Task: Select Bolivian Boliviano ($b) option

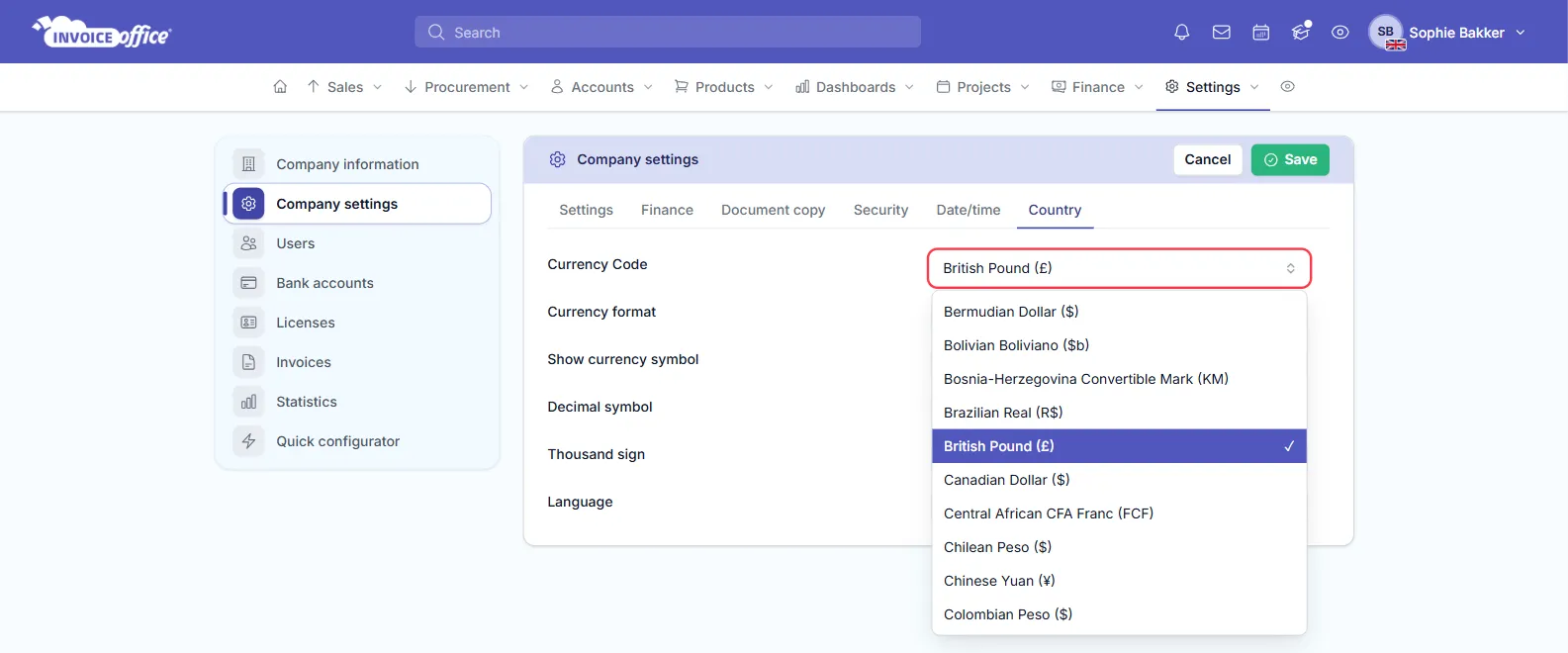Action: (x=1119, y=345)
